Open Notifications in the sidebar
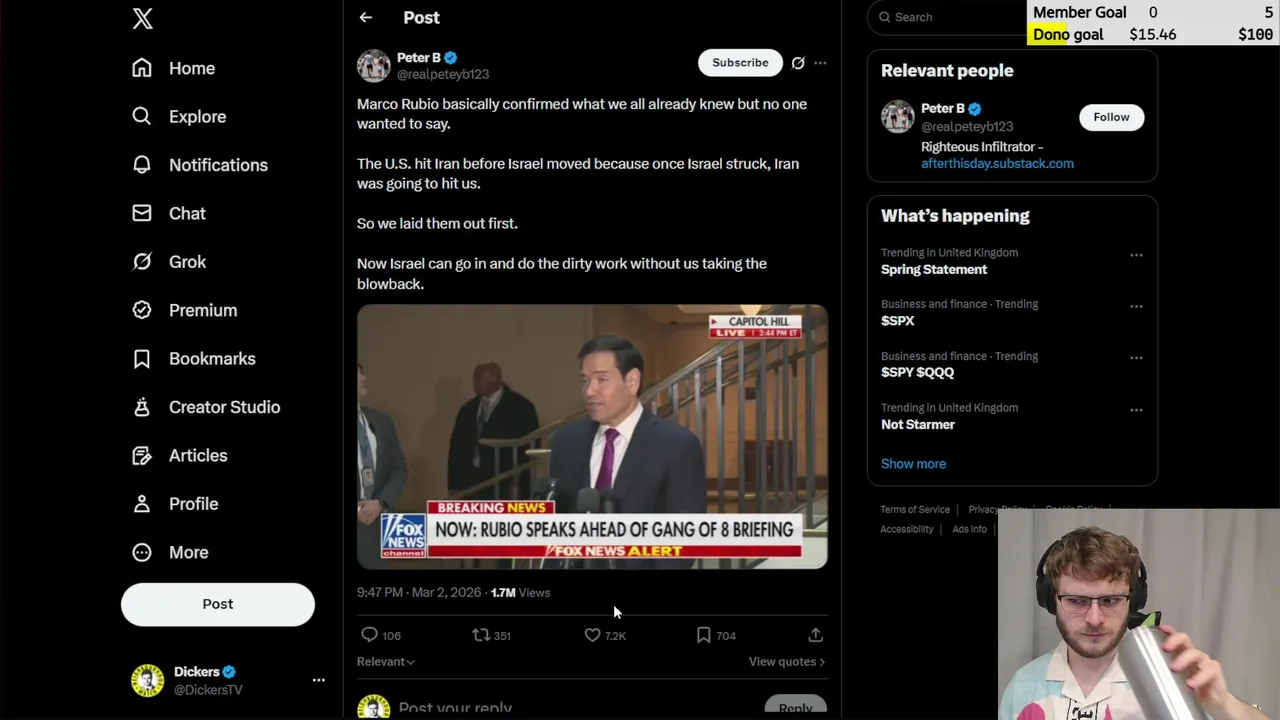Image resolution: width=1280 pixels, height=720 pixels. (217, 165)
